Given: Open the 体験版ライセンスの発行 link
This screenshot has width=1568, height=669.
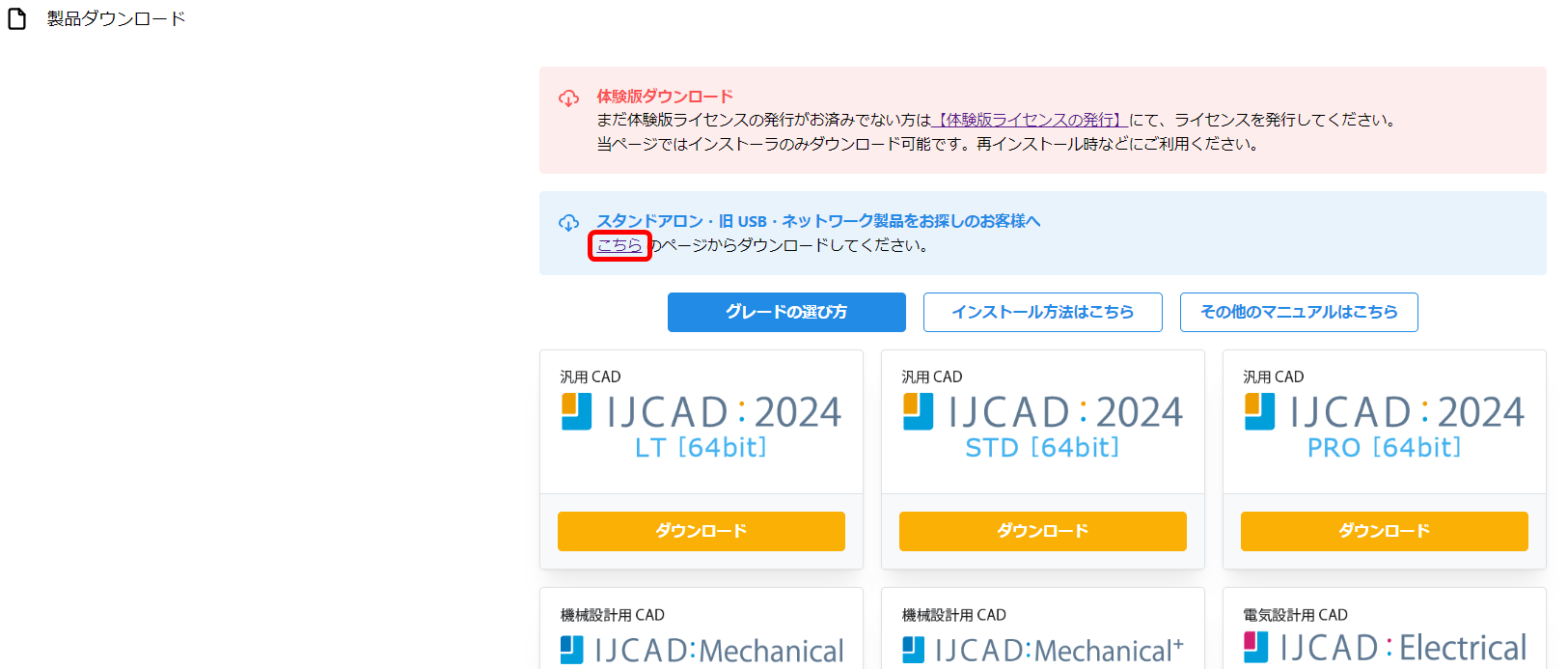Looking at the screenshot, I should coord(1030,120).
